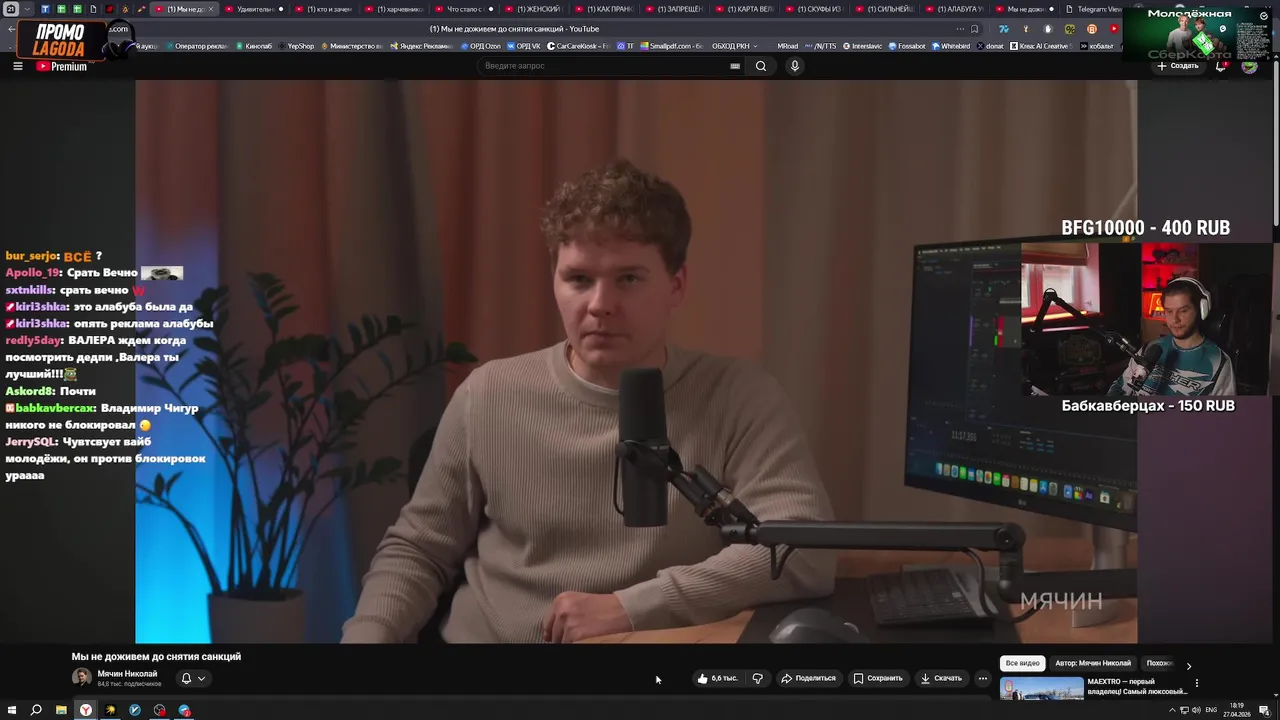
Task: Open the 'Whitebird' bookmark
Action: pos(950,46)
